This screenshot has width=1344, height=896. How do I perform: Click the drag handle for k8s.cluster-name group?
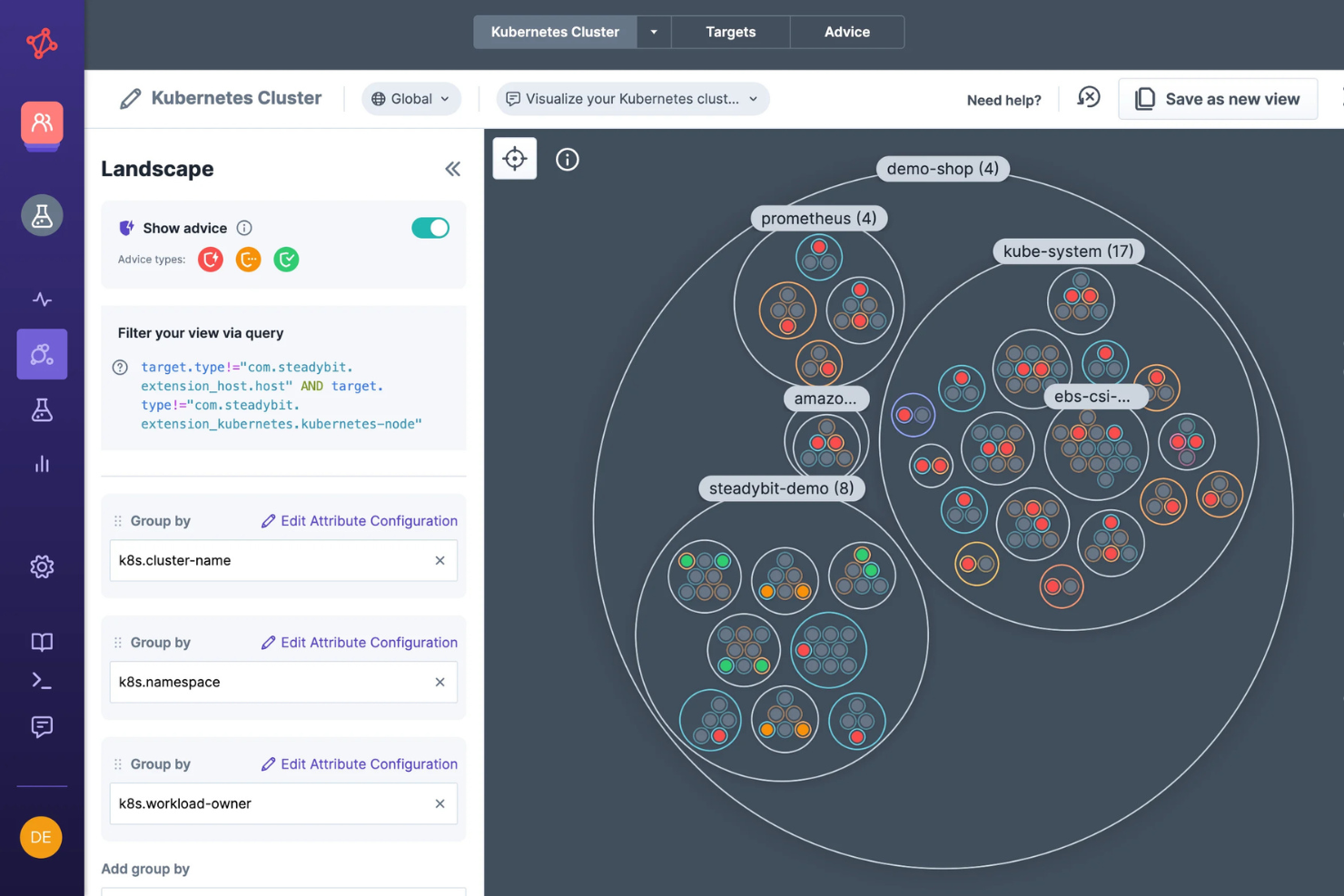(x=118, y=521)
